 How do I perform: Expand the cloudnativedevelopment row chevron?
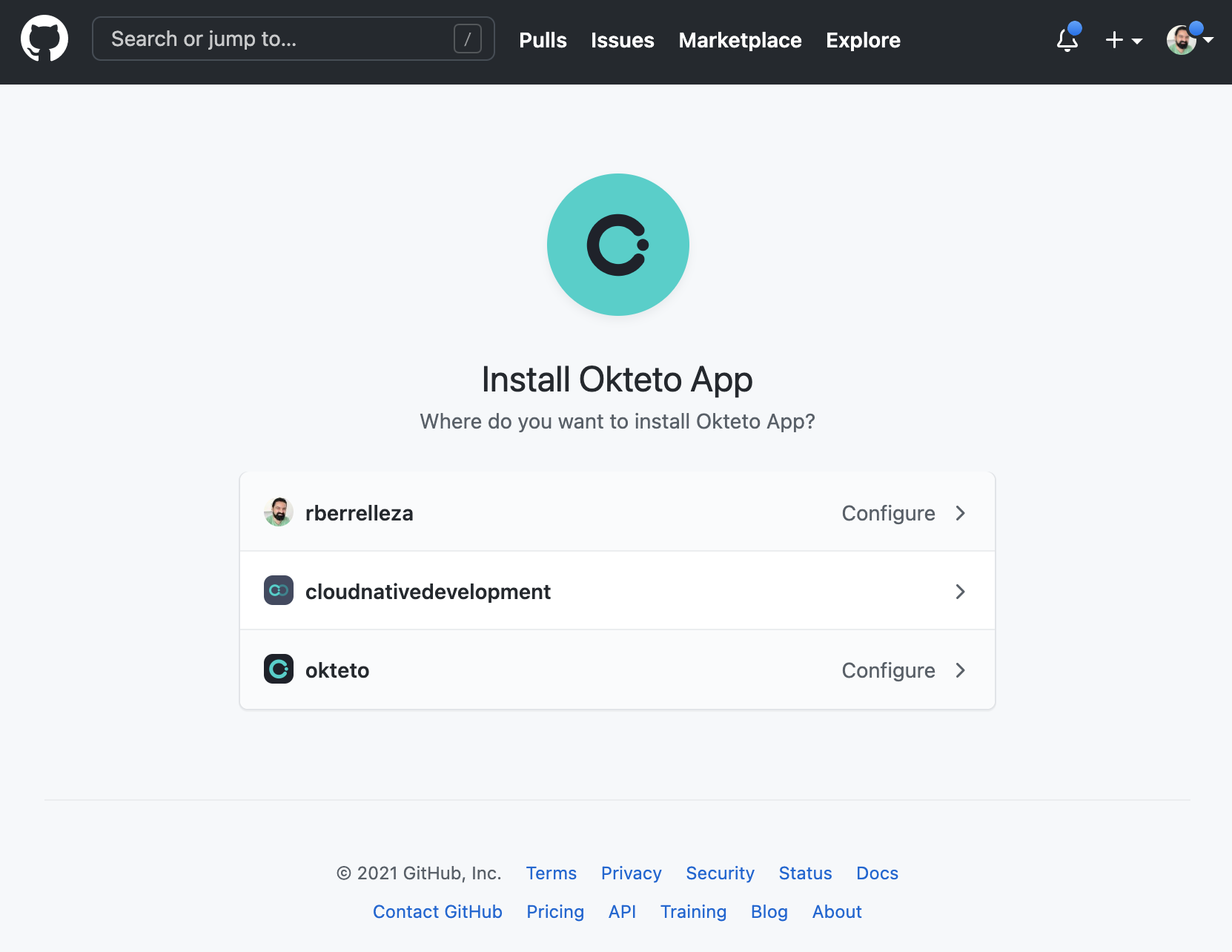click(961, 591)
